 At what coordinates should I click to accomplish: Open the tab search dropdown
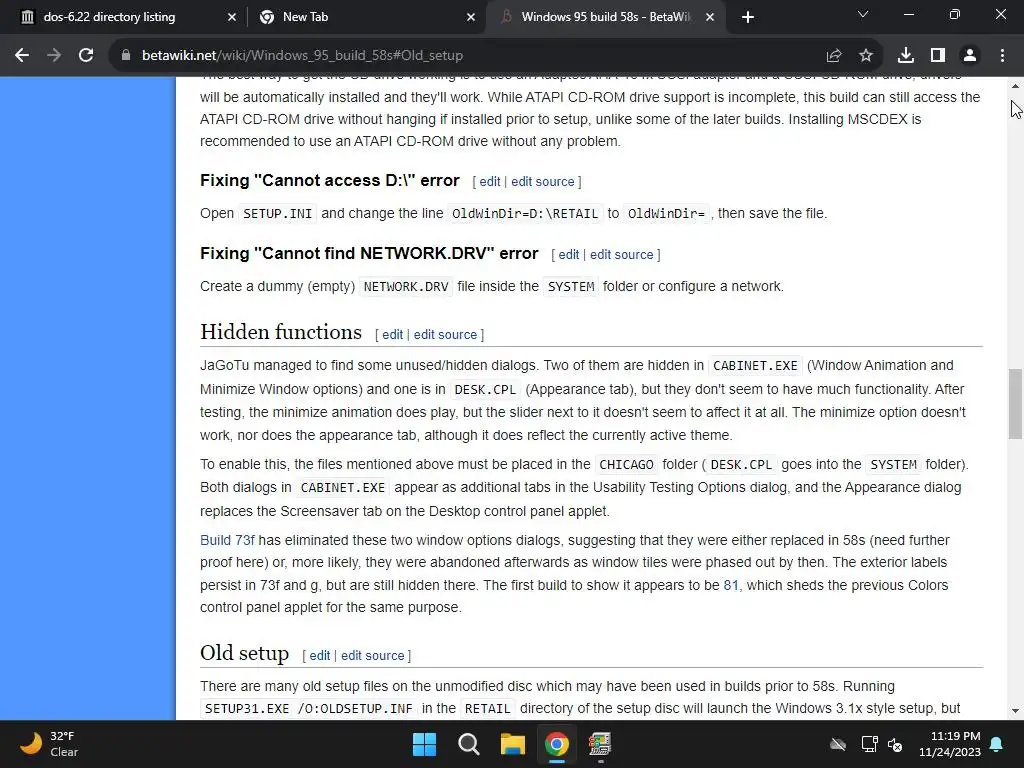click(x=863, y=14)
